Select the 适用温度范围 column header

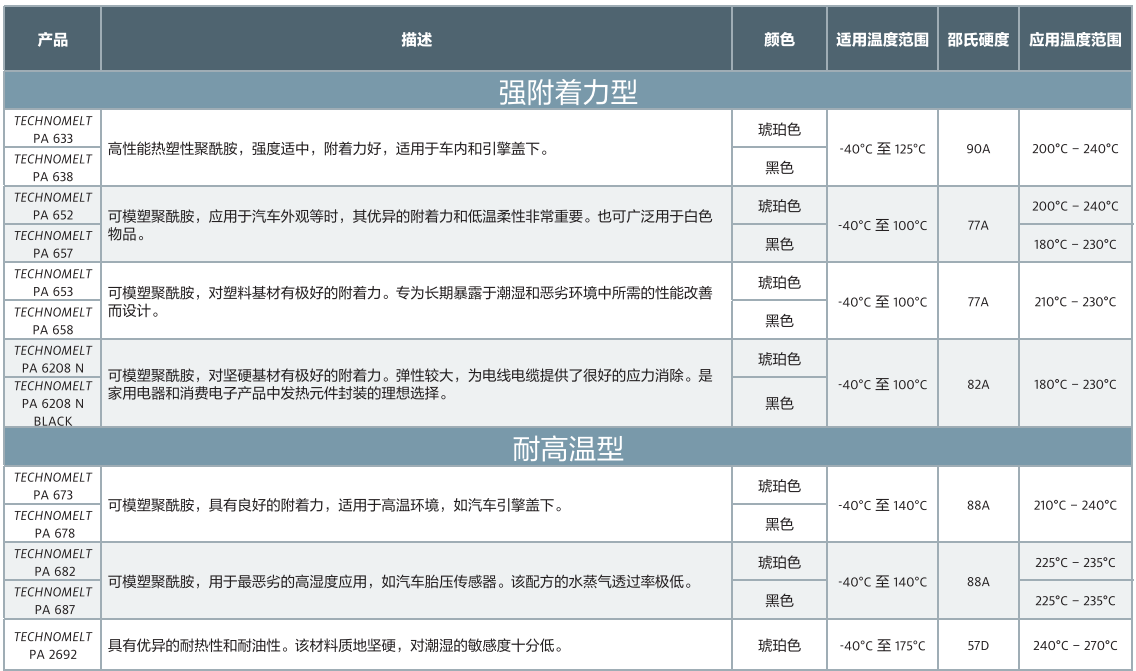(x=882, y=39)
